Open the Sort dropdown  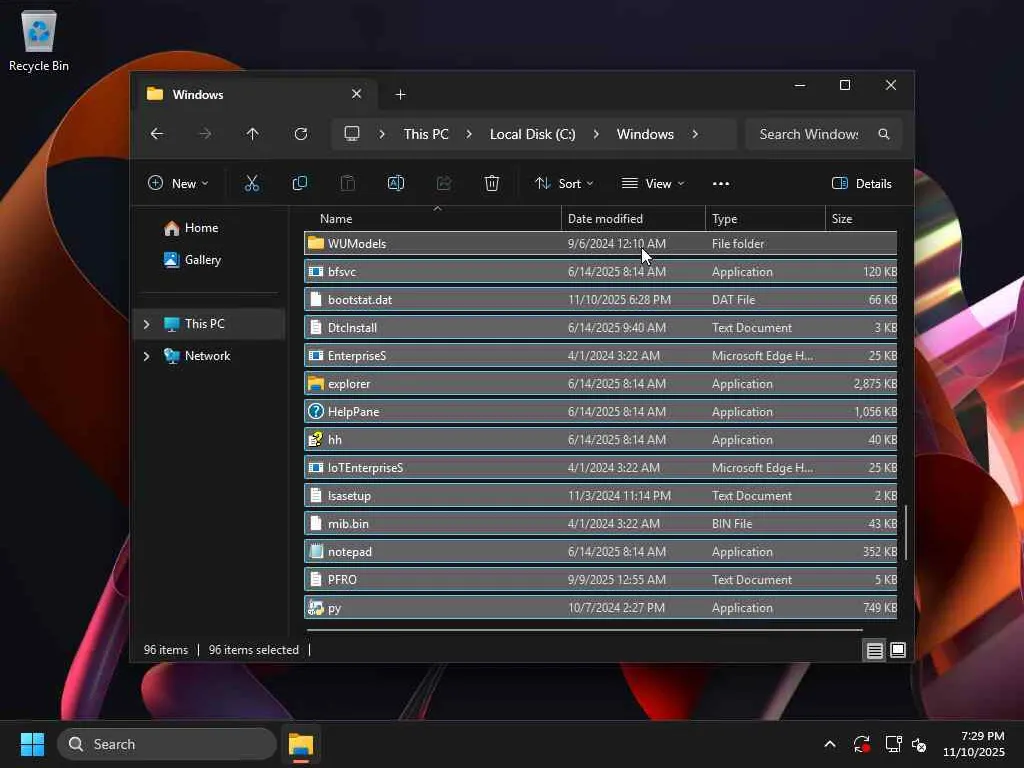(x=564, y=184)
